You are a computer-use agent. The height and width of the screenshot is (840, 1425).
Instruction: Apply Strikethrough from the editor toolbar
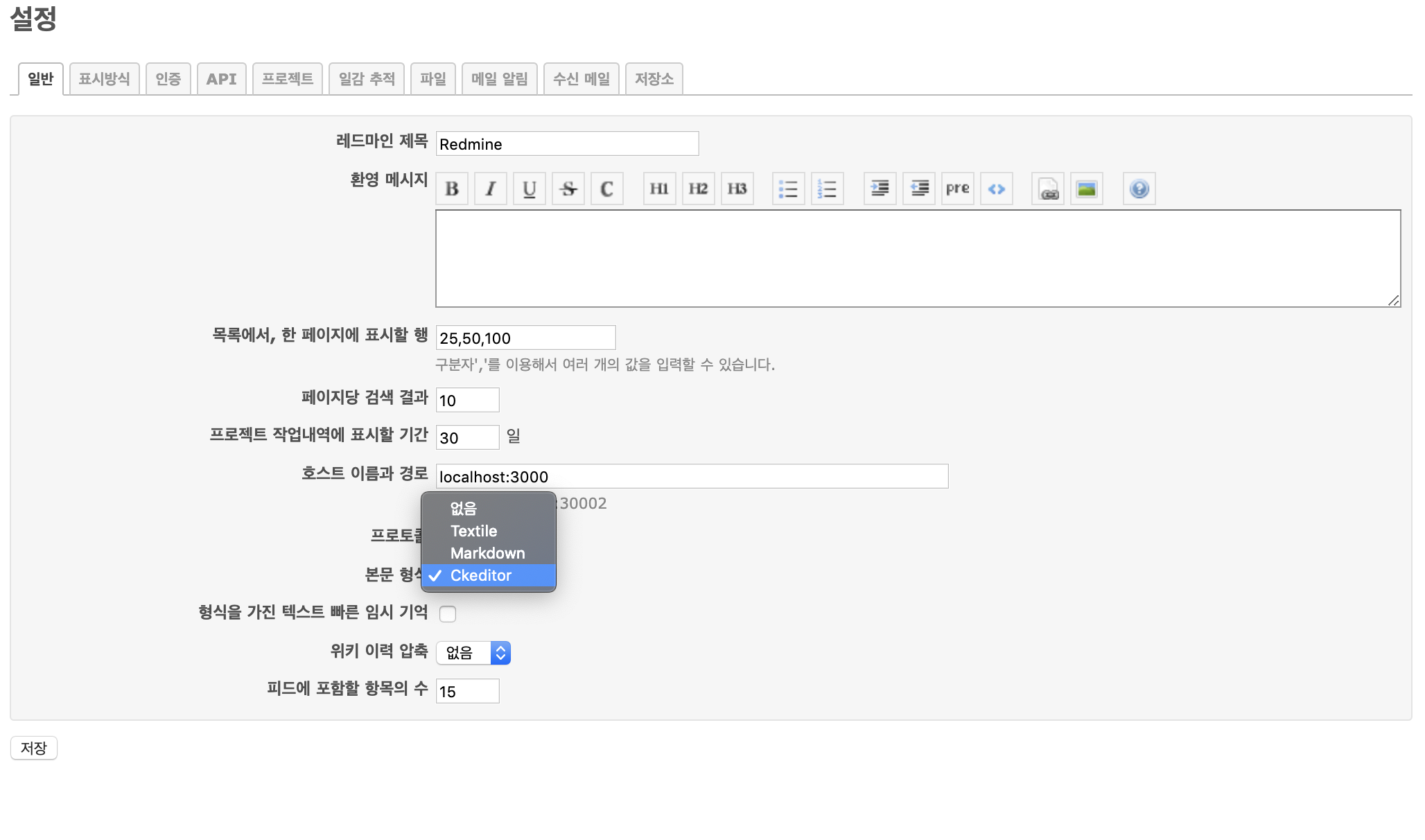(568, 189)
